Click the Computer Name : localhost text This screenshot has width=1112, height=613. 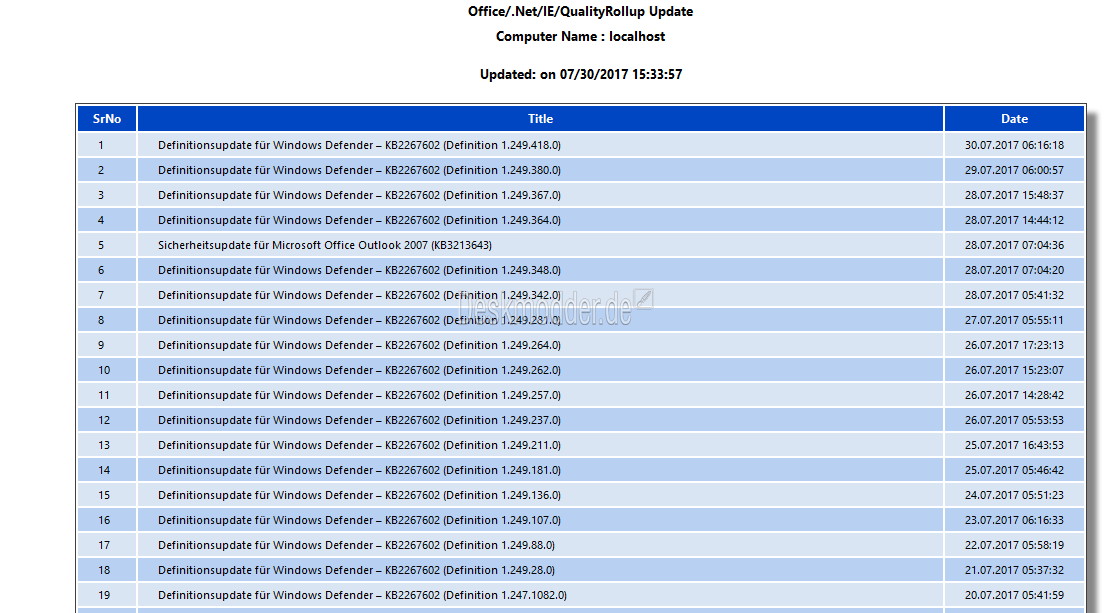[580, 36]
